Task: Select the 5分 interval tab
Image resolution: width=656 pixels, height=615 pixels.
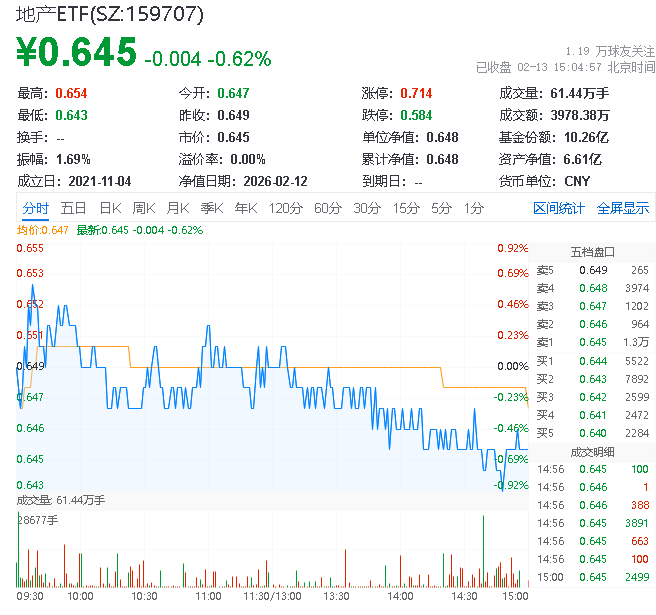Action: (442, 208)
